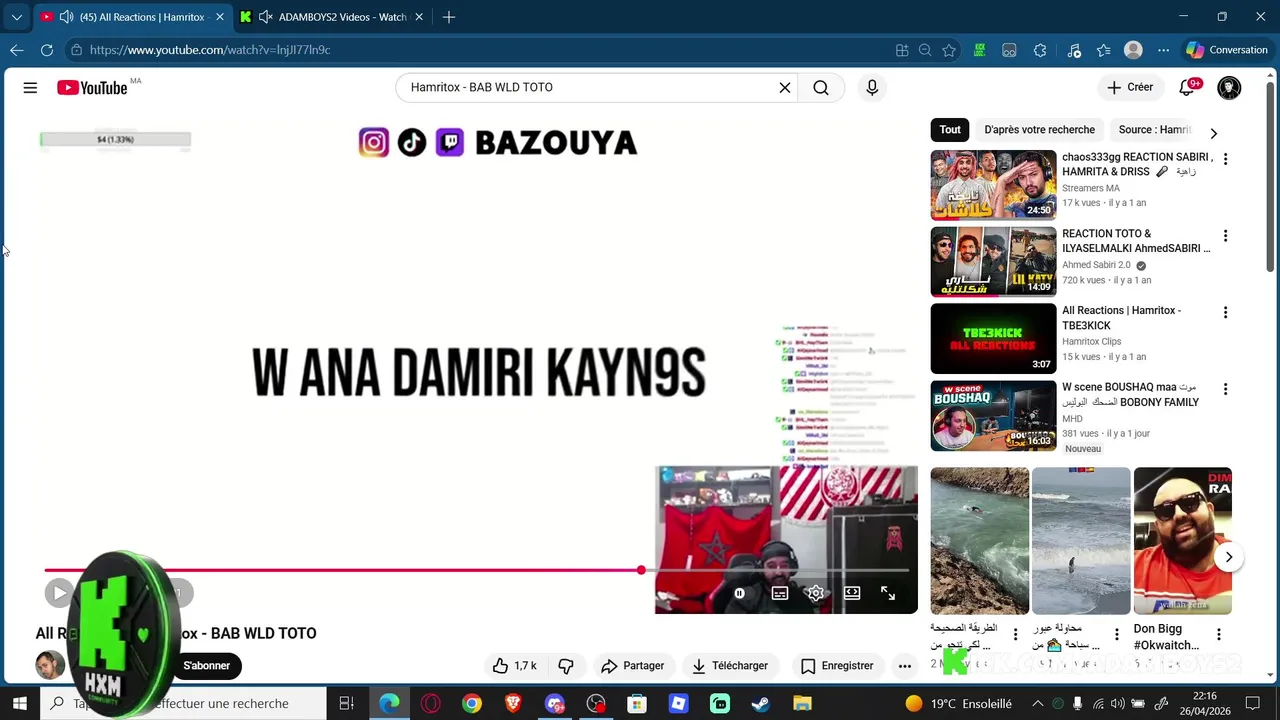Open a new browser tab
Screen dimensions: 1280x720
449,17
